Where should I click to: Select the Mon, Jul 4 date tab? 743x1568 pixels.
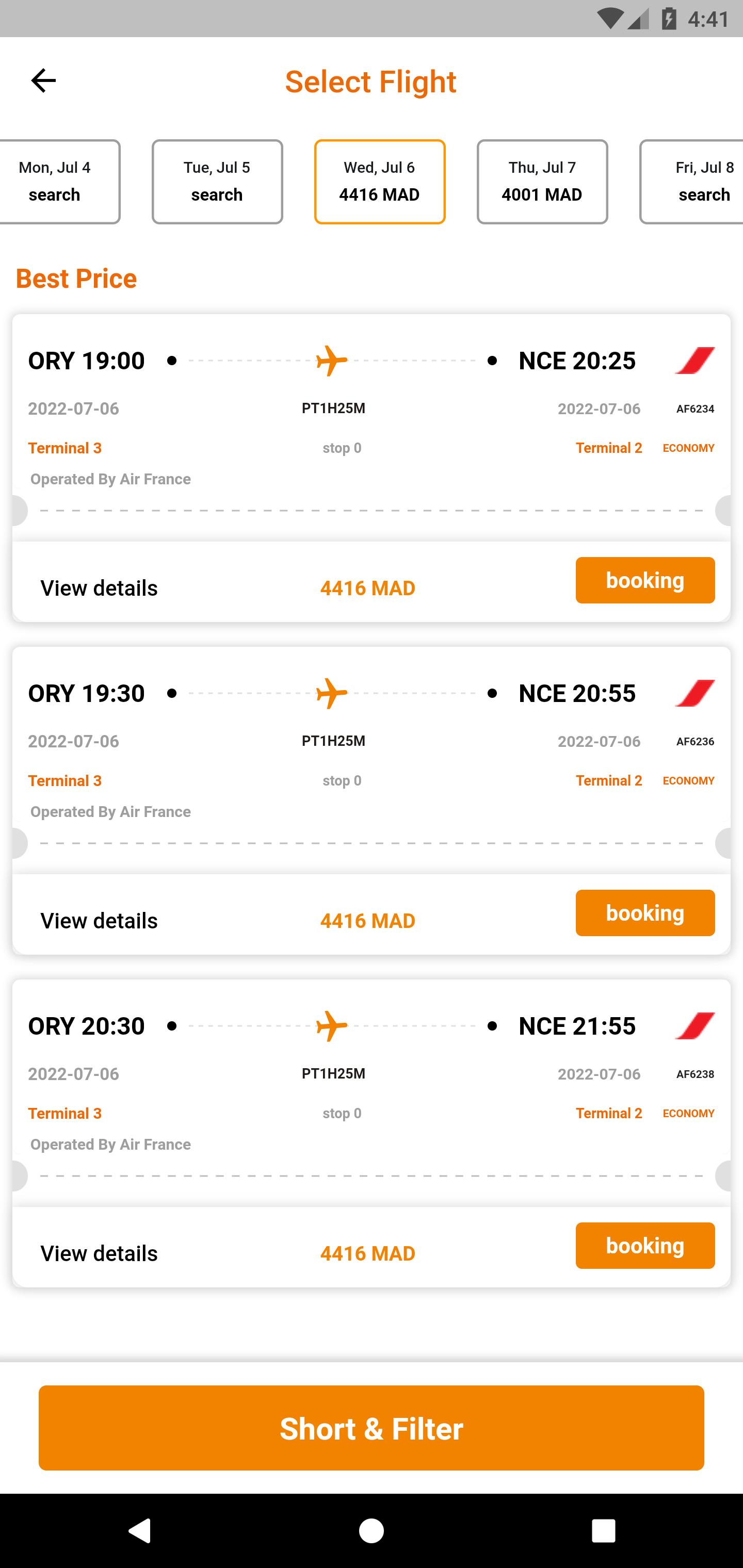pos(60,182)
